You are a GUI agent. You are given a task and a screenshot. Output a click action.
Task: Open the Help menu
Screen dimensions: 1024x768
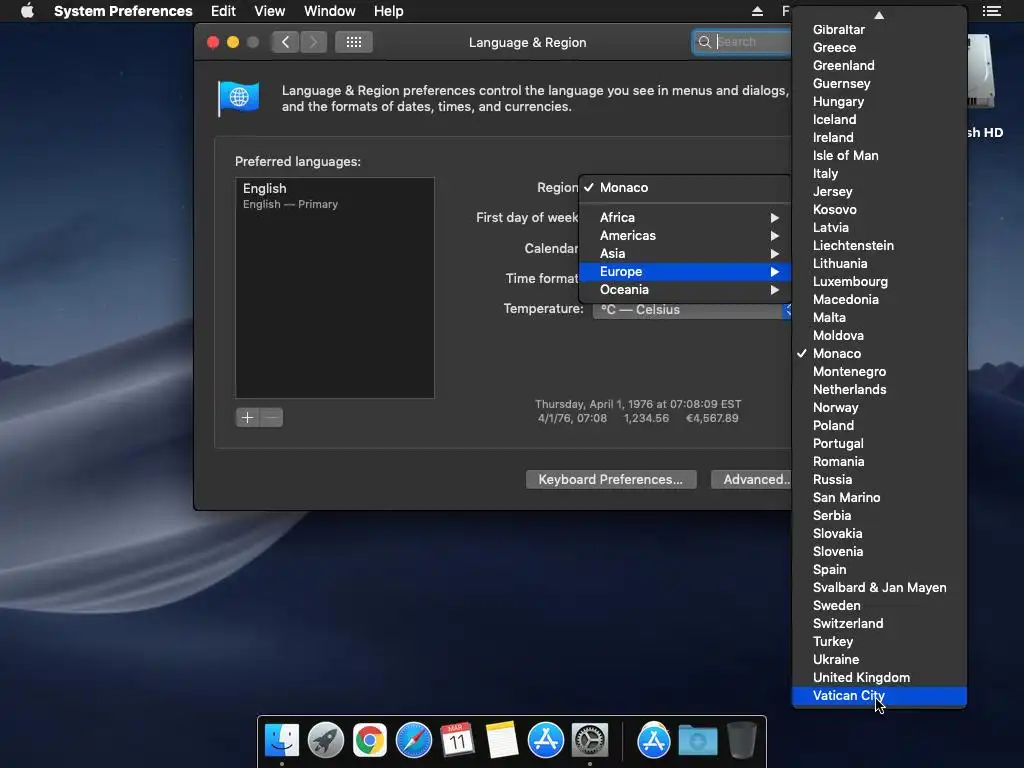coord(389,11)
